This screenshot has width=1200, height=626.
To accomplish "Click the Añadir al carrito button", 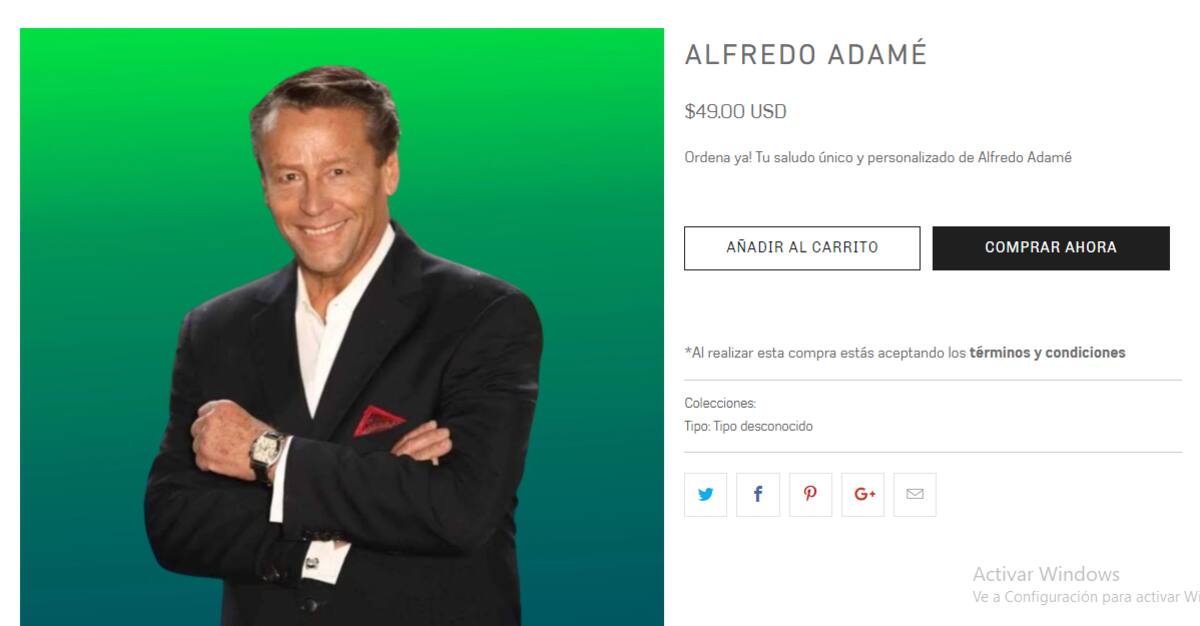I will tap(802, 248).
